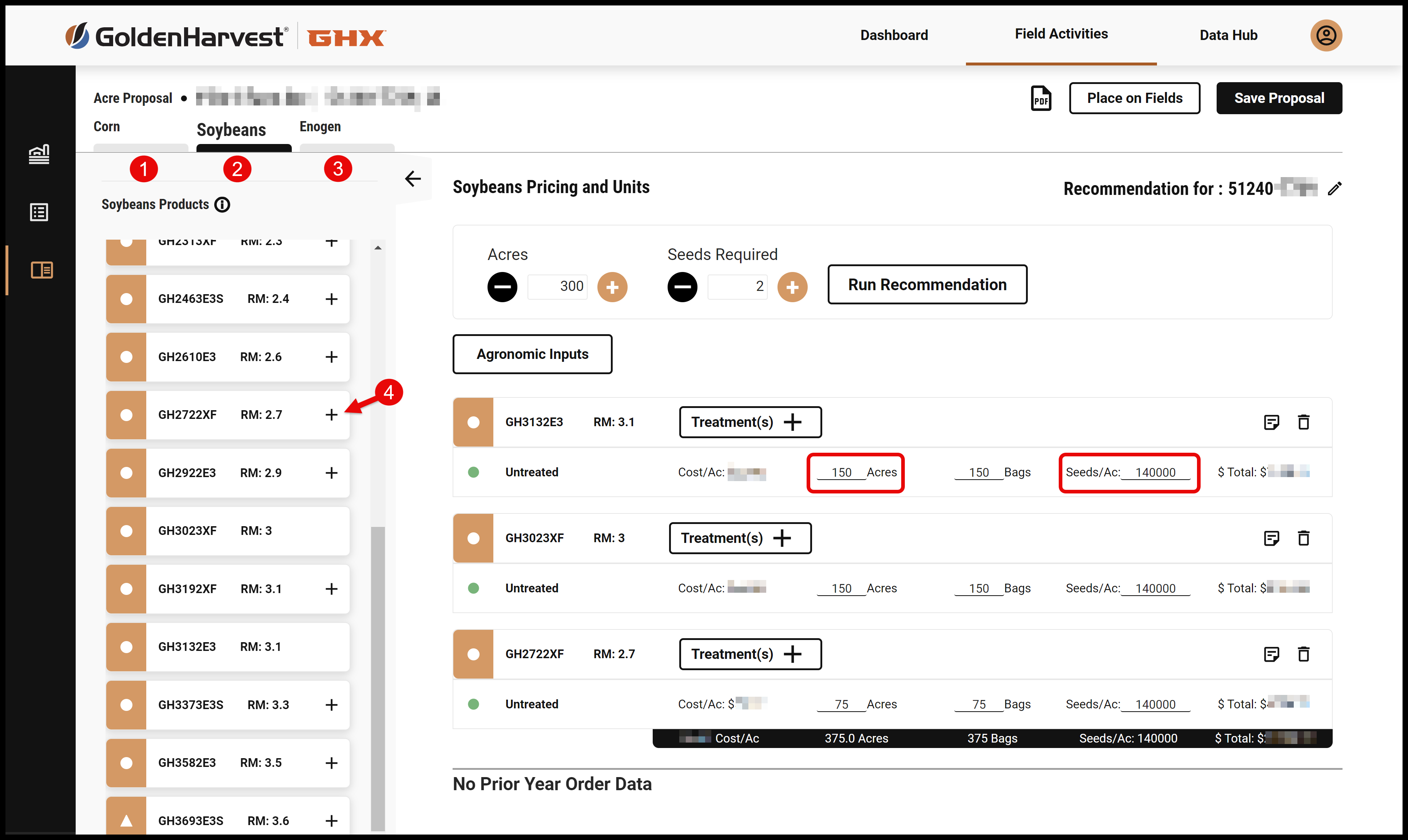Add GH3192XF with its plus icon
1408x840 pixels.
coord(332,589)
